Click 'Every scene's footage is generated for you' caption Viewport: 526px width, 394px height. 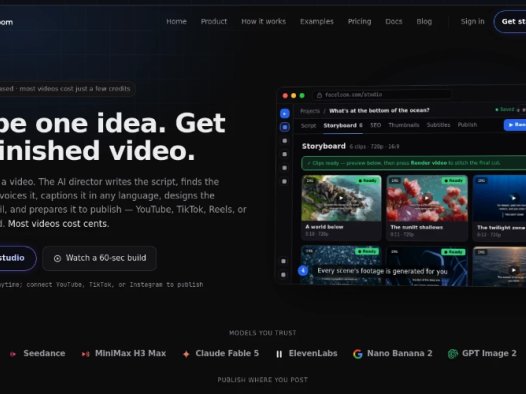click(382, 271)
